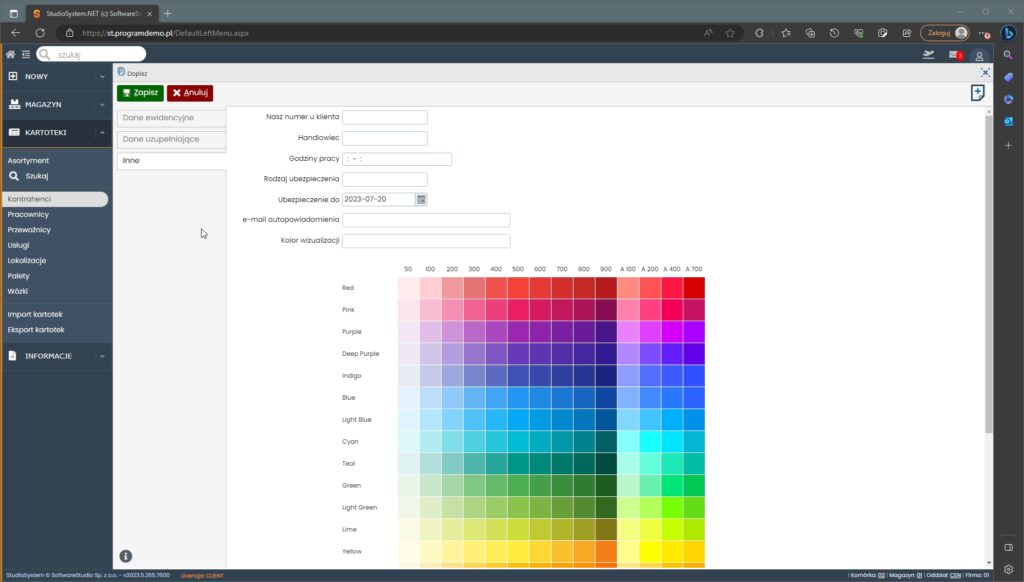
Task: Collapse the KARTOTEKI menu section
Action: [x=56, y=132]
